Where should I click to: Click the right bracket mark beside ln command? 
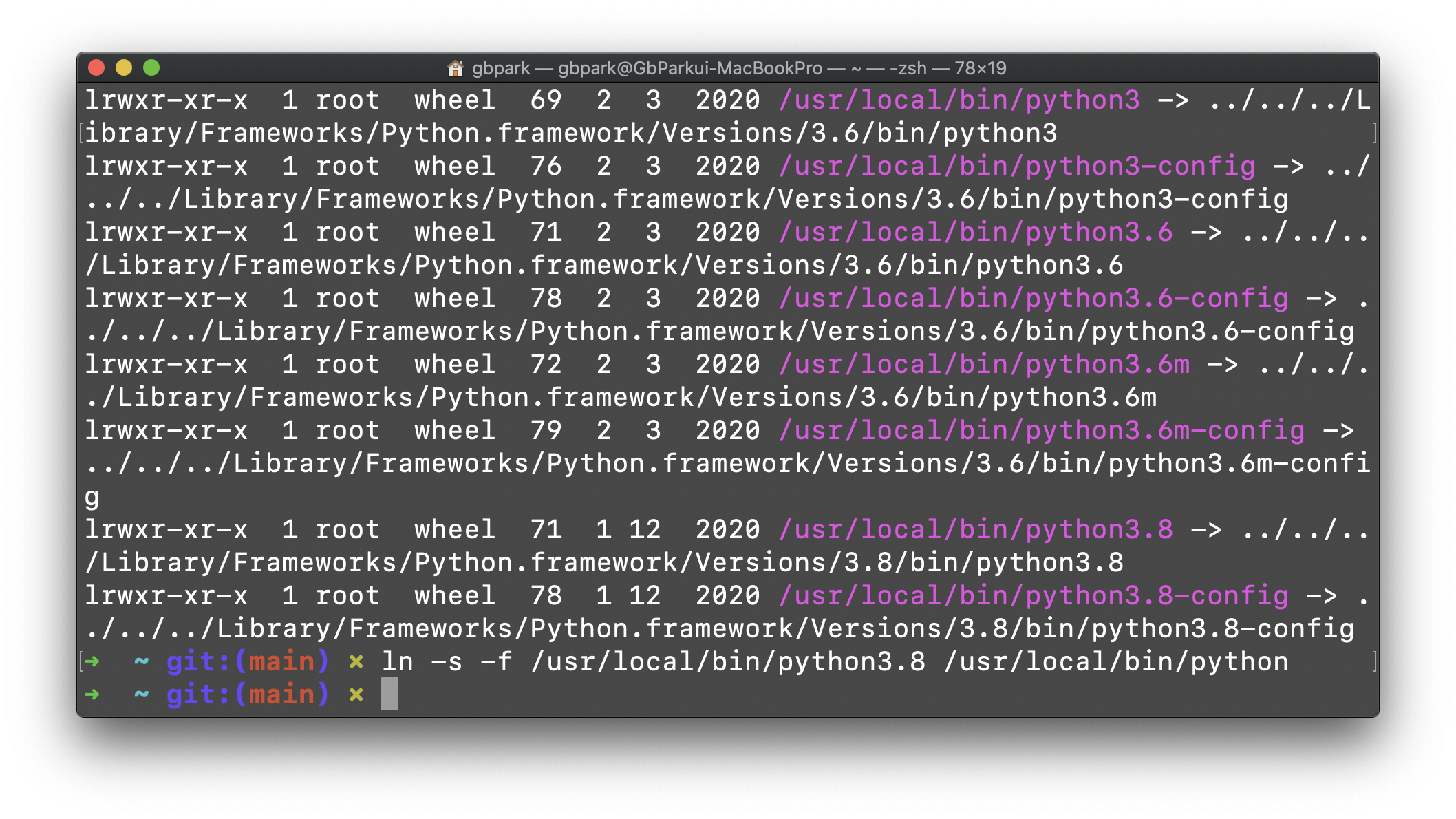[x=1374, y=661]
